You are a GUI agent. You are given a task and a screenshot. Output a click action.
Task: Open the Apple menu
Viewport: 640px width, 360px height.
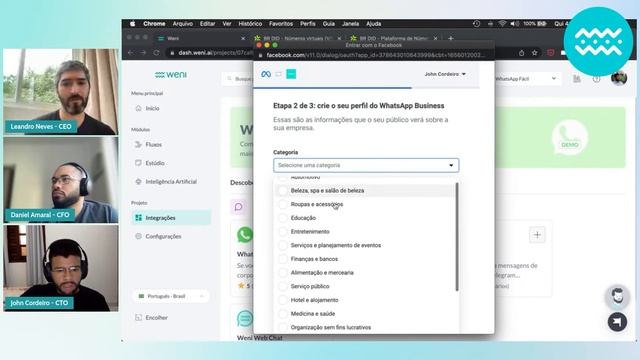[133, 24]
